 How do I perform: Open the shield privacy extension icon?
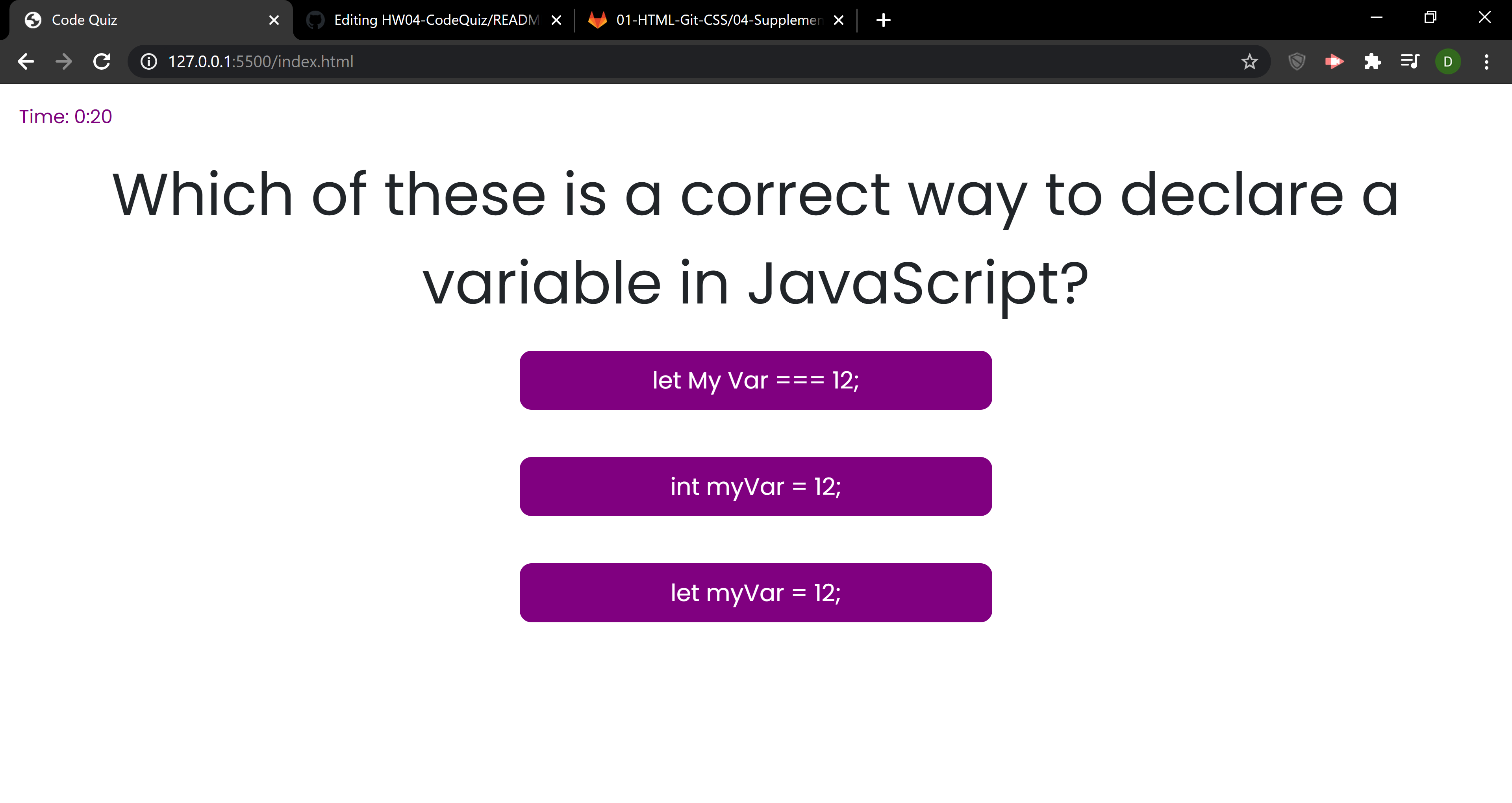coord(1297,61)
